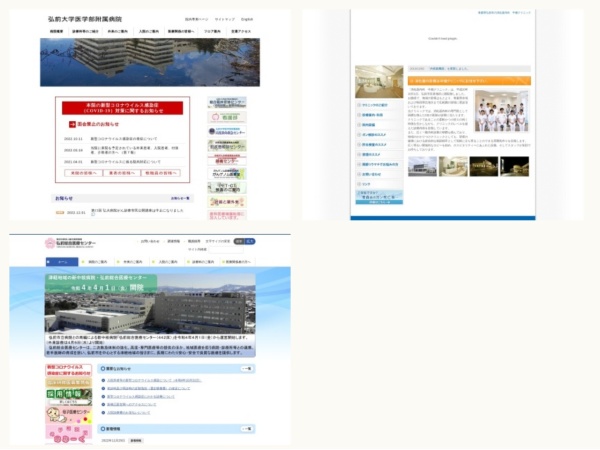The image size is (600, 450).
Task: Open the 看護部 apple-logo side banner
Action: 227,117
